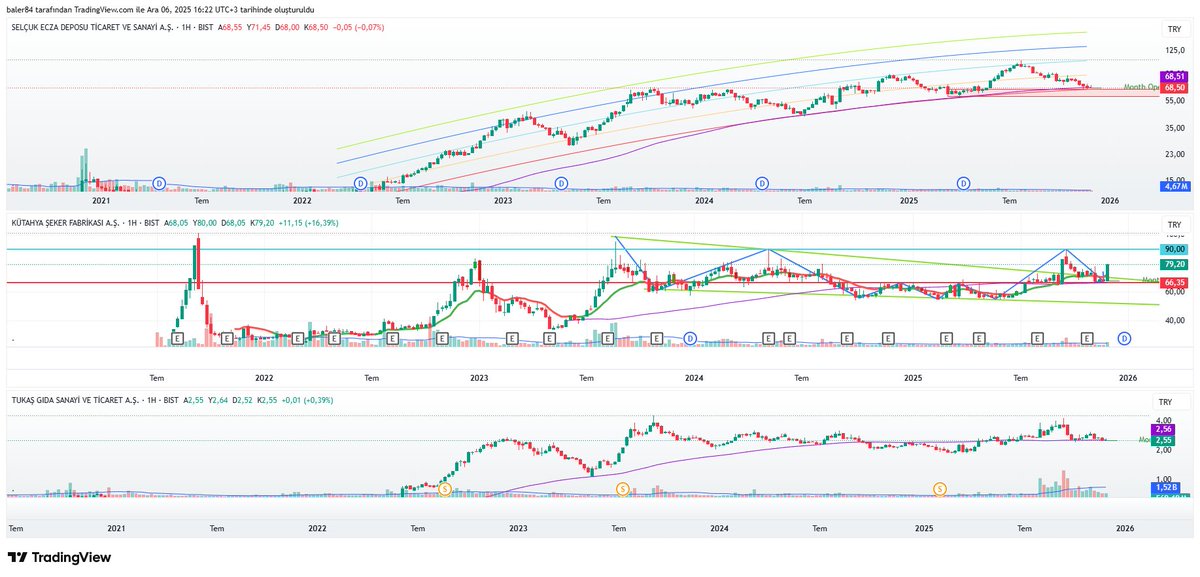Image resolution: width=1200 pixels, height=577 pixels.
Task: Select the Kütahya Şeker Fabrikası chart title
Action: click(63, 222)
